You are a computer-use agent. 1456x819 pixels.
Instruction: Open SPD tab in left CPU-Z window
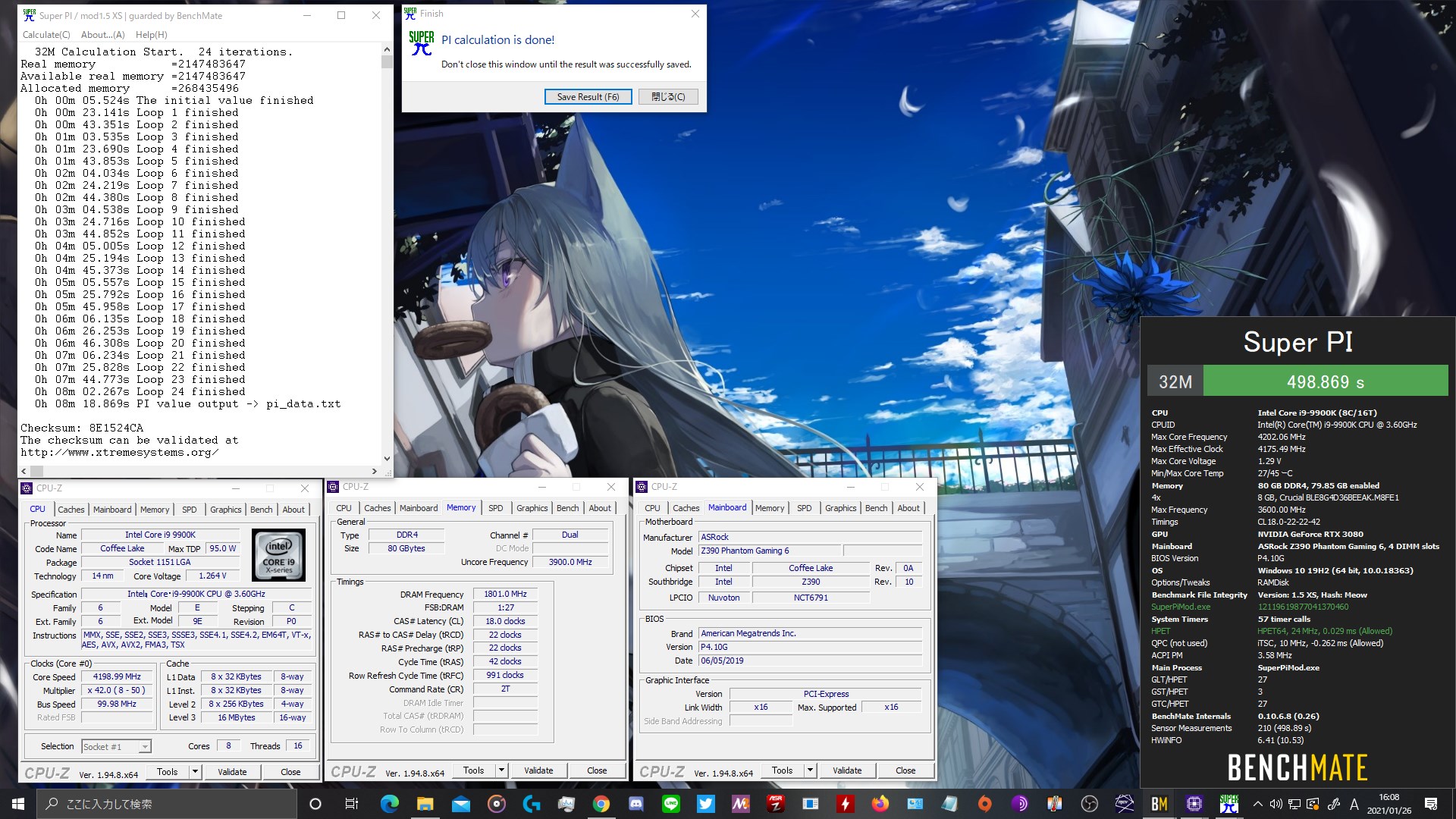click(190, 510)
